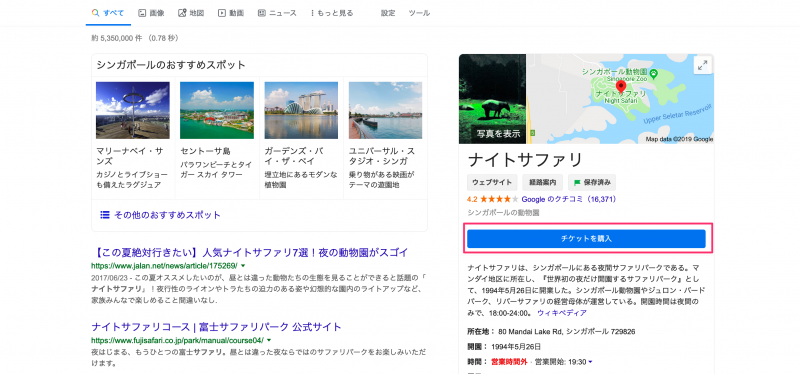Click the blue チケットを購入 button

tap(586, 239)
